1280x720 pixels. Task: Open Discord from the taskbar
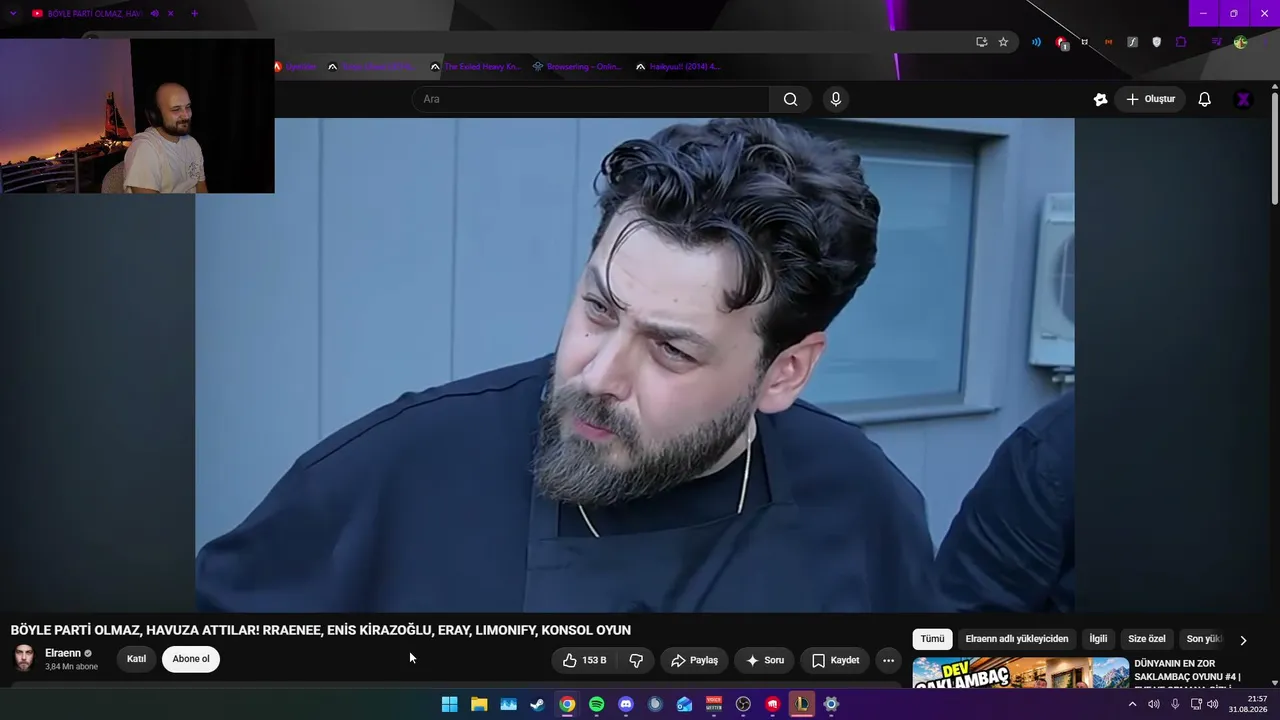[x=626, y=704]
